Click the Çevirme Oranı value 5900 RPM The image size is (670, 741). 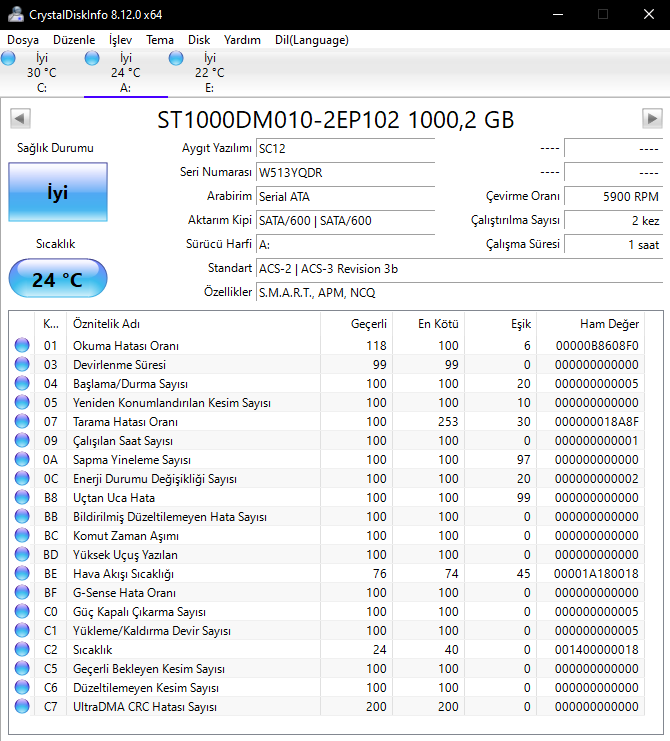click(x=614, y=197)
